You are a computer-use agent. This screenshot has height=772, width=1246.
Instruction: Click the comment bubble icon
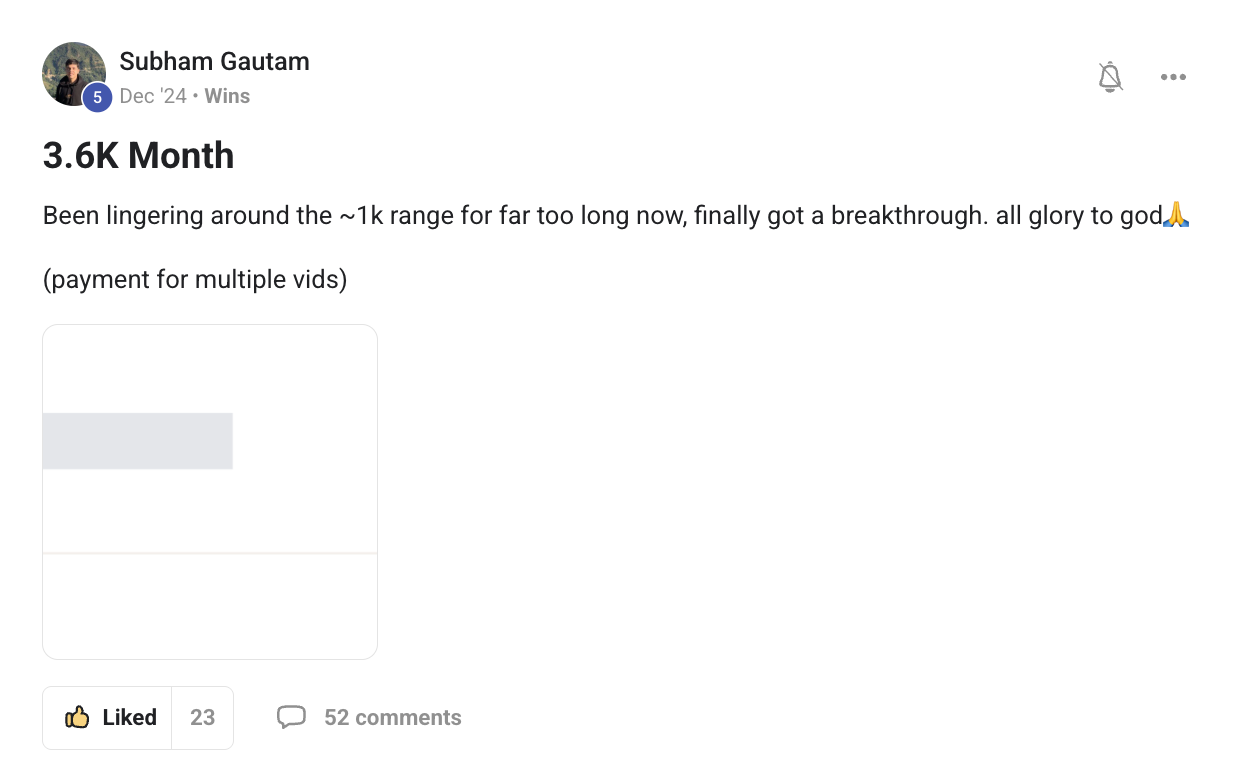[x=291, y=717]
